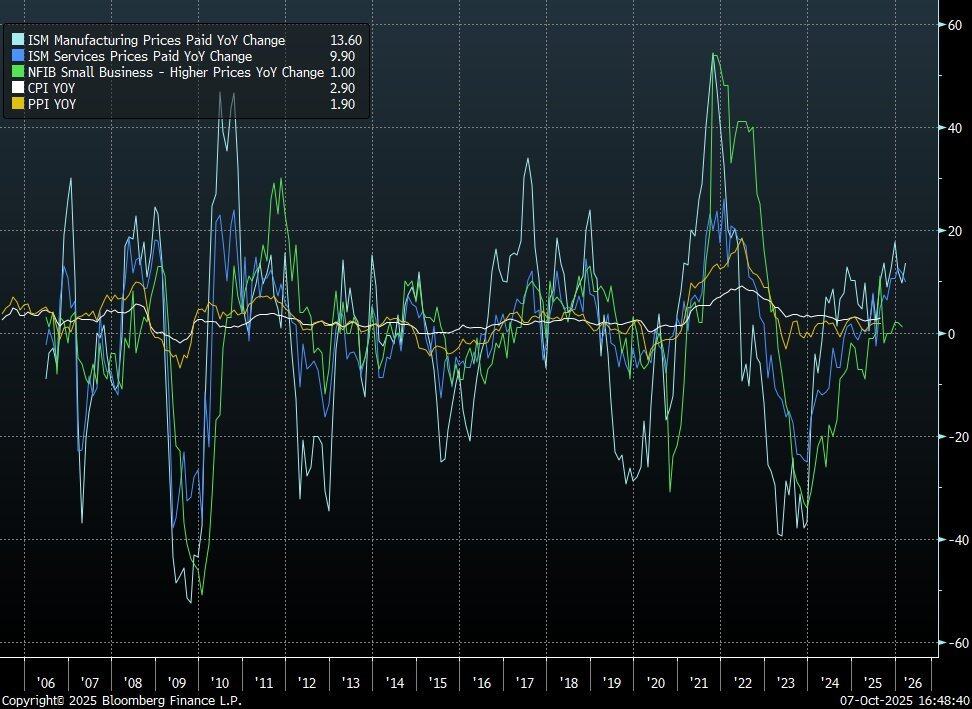The image size is (972, 709).
Task: Click the 13.60 value in the legend
Action: tap(345, 40)
